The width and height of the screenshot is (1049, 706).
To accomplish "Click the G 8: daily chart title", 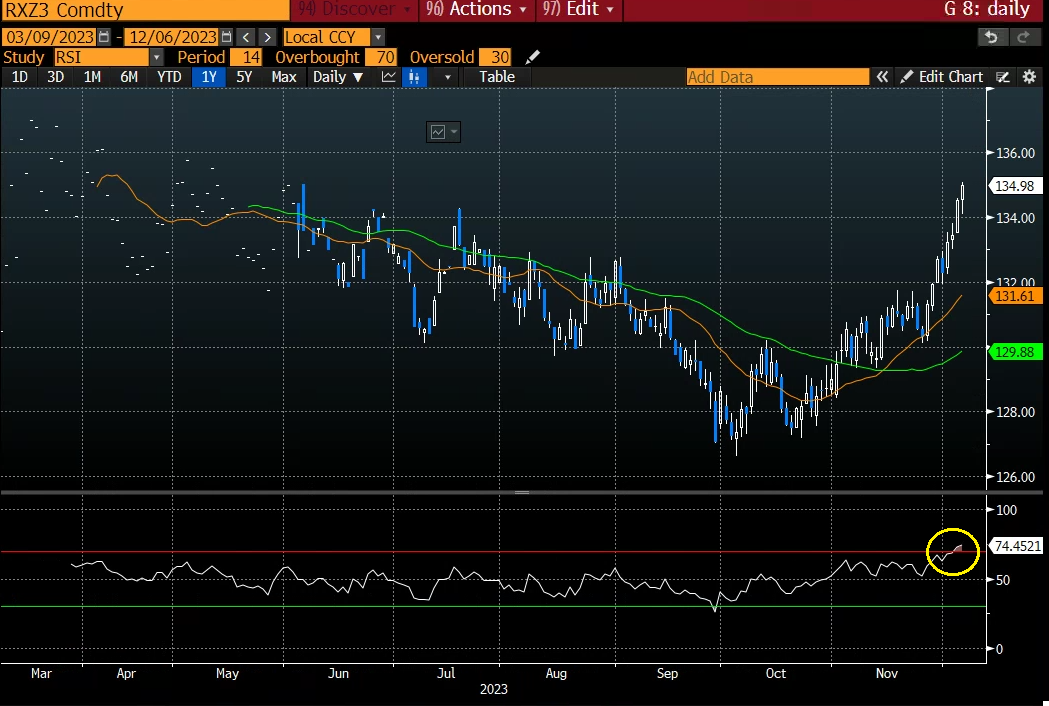I will click(x=987, y=9).
